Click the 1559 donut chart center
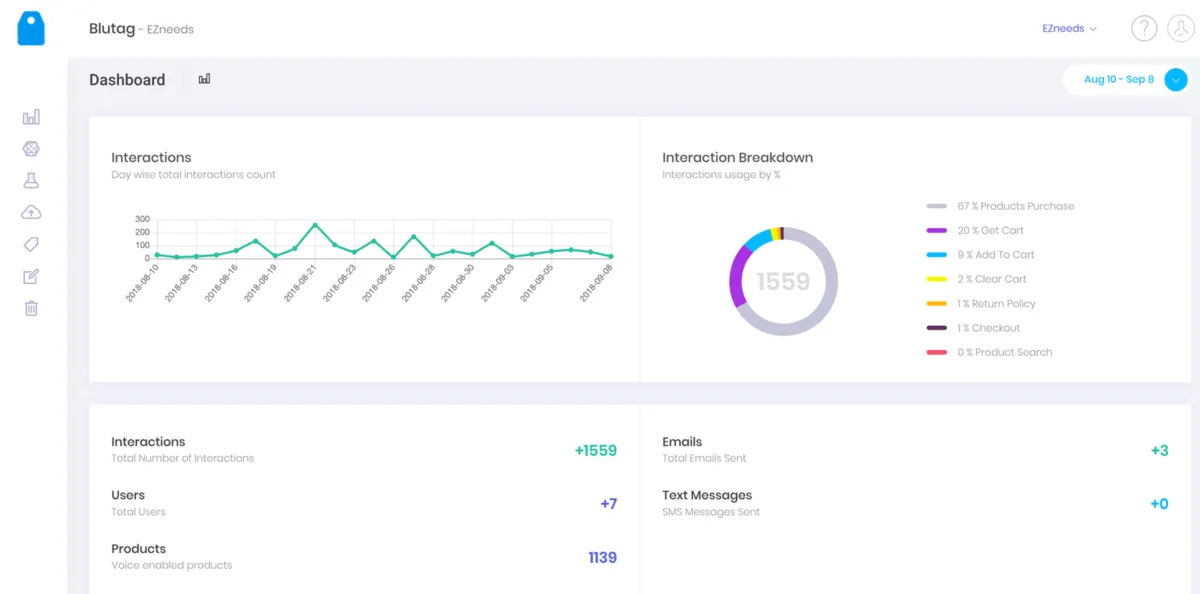This screenshot has width=1200, height=594. point(783,282)
